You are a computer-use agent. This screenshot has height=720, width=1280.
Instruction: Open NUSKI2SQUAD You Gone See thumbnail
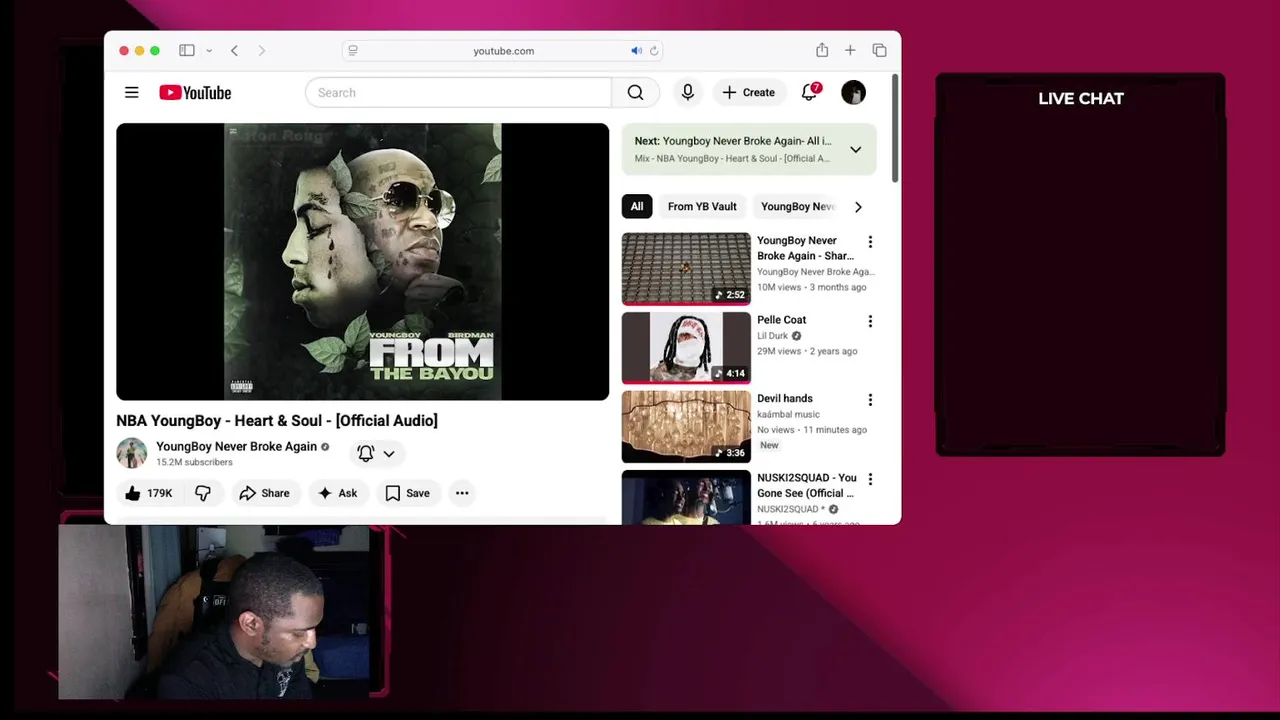tap(686, 497)
